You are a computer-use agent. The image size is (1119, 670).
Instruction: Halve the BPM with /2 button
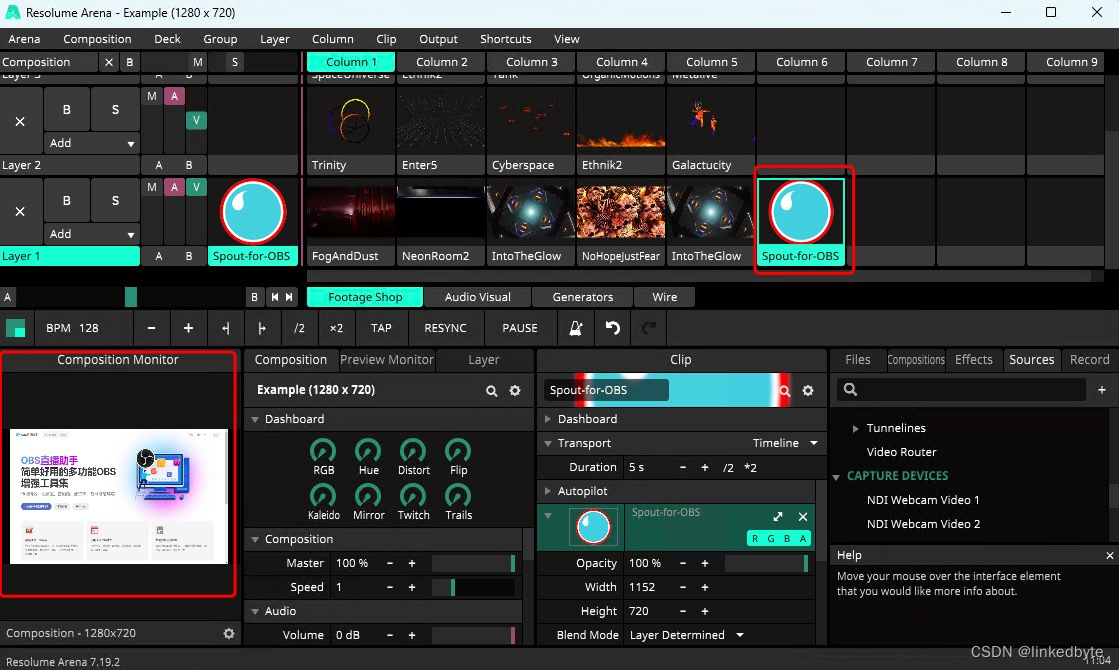click(299, 328)
